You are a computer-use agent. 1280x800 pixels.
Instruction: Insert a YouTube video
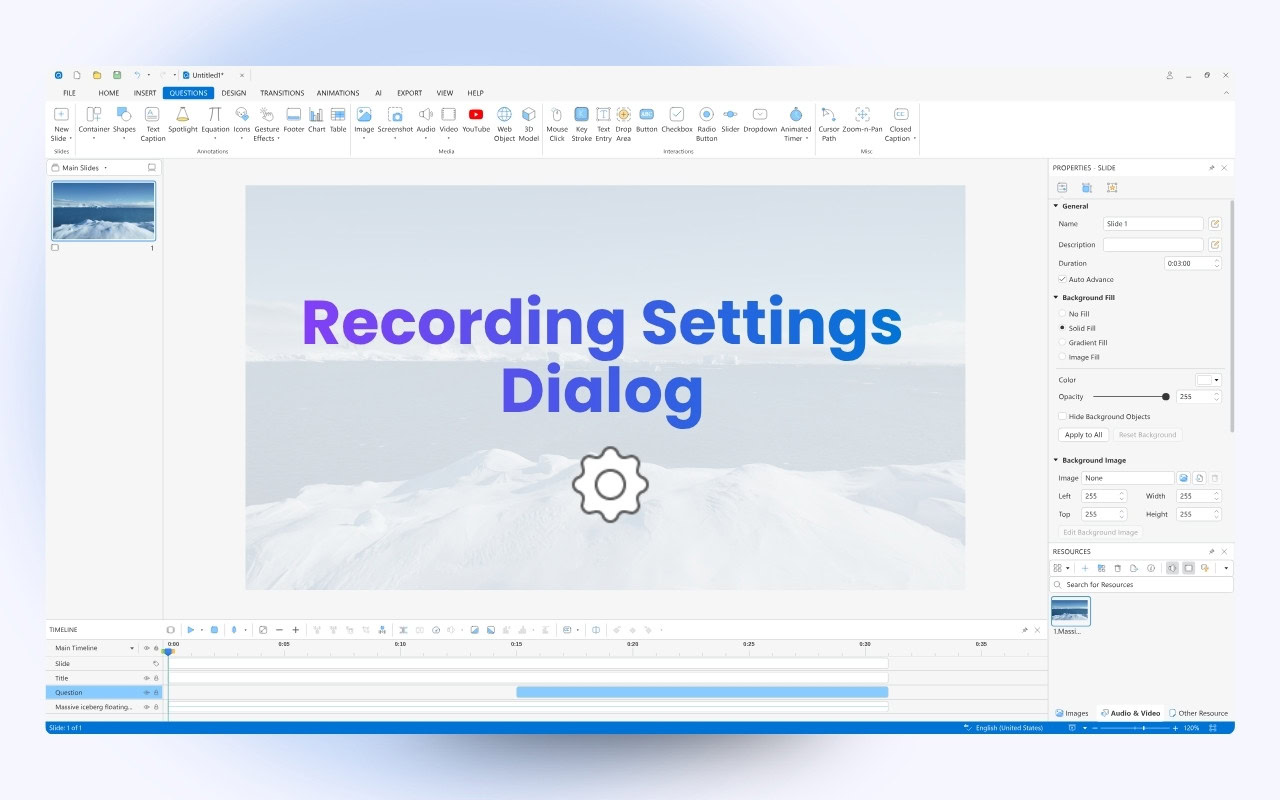pos(476,120)
